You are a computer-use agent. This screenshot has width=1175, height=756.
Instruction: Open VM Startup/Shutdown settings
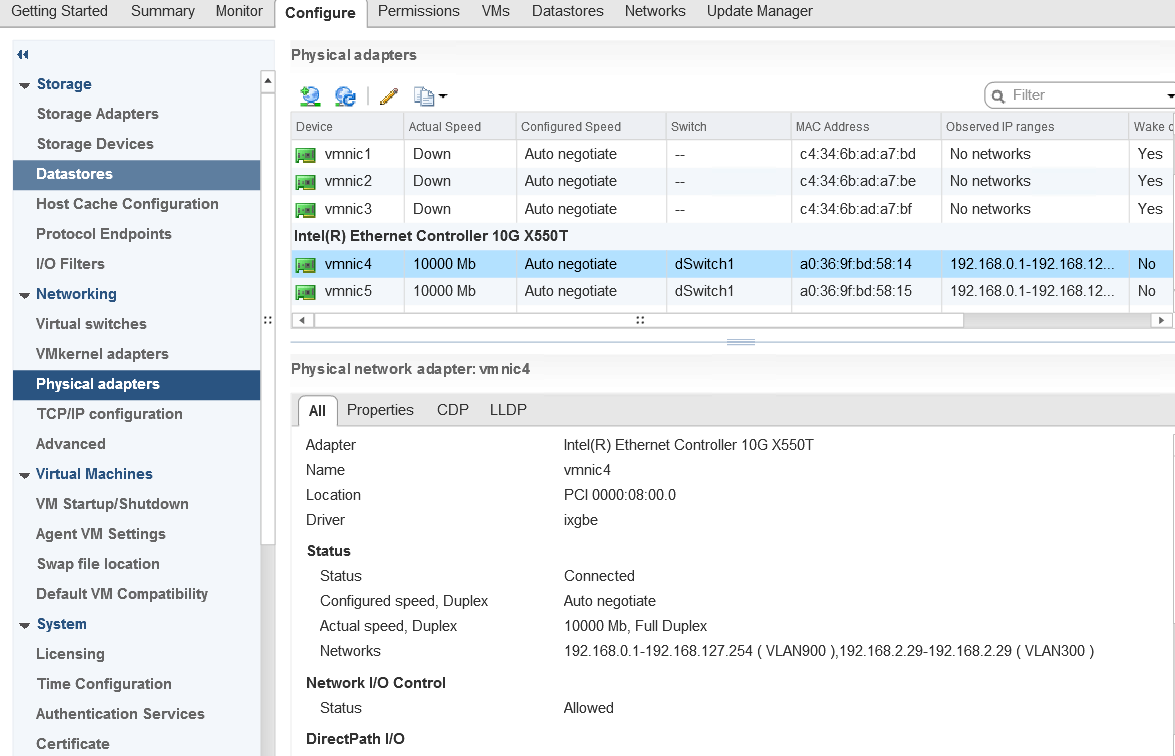[x=112, y=504]
